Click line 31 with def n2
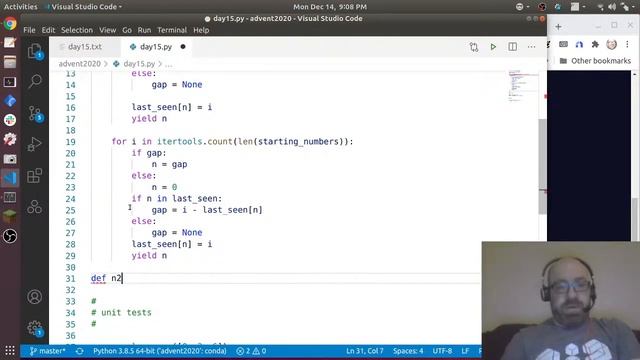The image size is (640, 360). pyautogui.click(x=106, y=278)
